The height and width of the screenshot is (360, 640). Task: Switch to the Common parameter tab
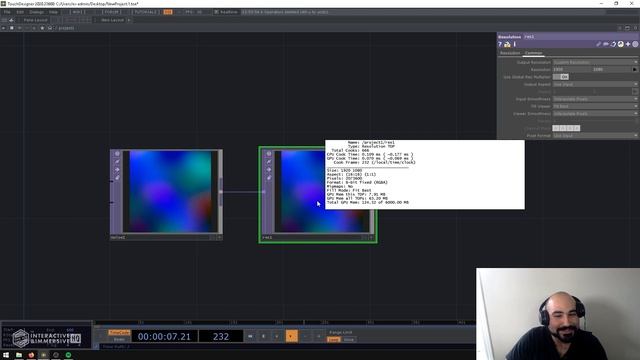point(533,53)
